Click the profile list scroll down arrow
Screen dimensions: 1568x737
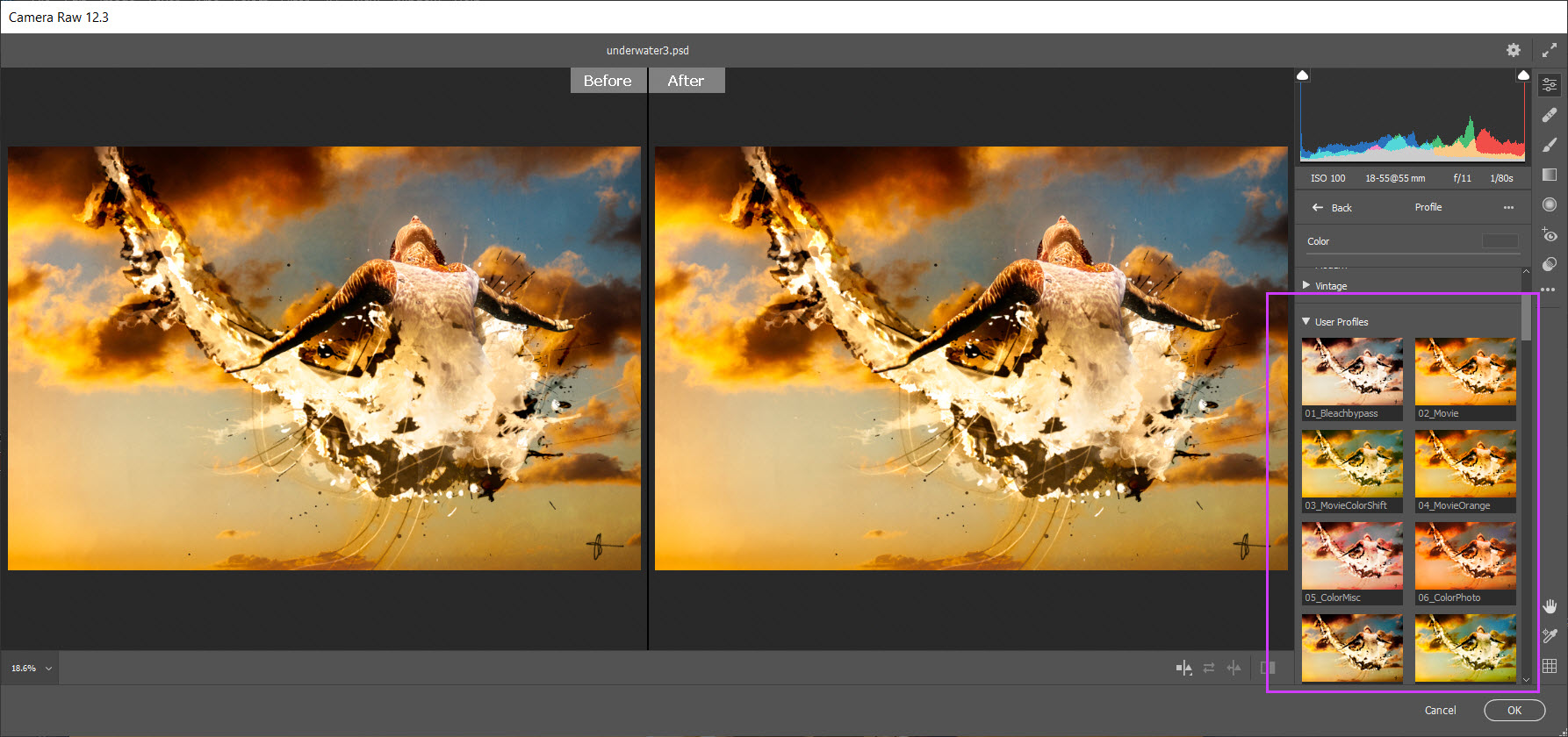(1526, 680)
